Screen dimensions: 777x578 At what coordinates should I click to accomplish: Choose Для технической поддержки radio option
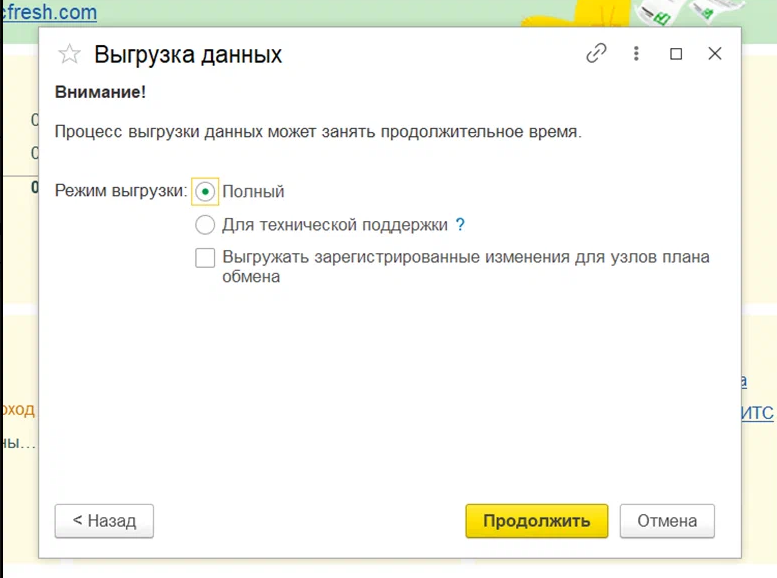coord(205,225)
